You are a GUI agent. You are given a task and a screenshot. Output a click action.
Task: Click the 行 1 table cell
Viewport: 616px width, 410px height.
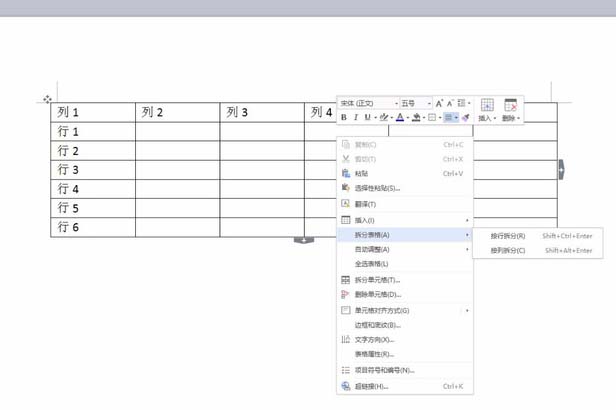click(x=93, y=132)
